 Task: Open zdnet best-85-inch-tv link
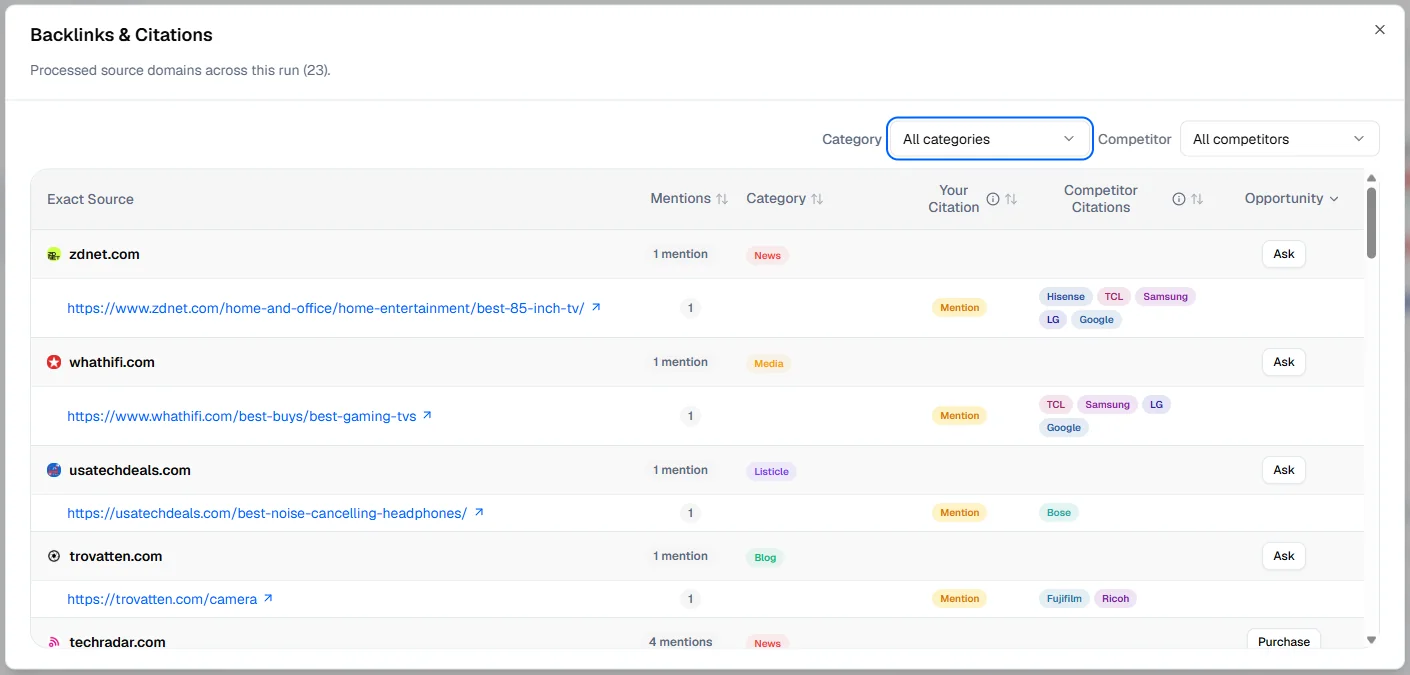click(326, 308)
